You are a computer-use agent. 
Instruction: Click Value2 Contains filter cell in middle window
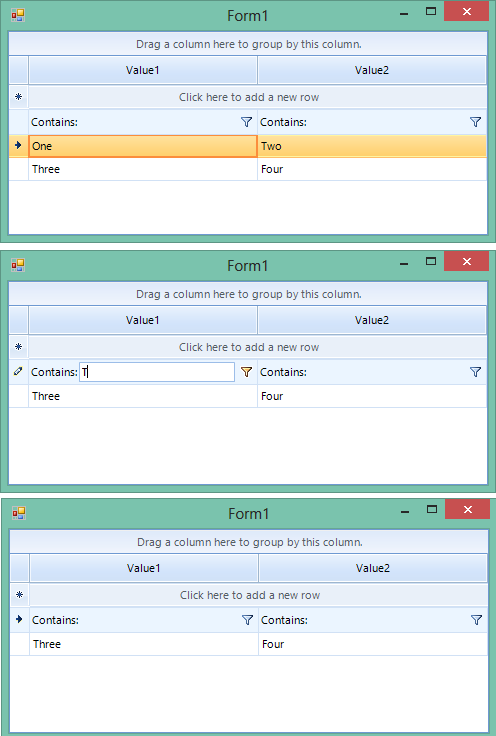[x=372, y=372]
